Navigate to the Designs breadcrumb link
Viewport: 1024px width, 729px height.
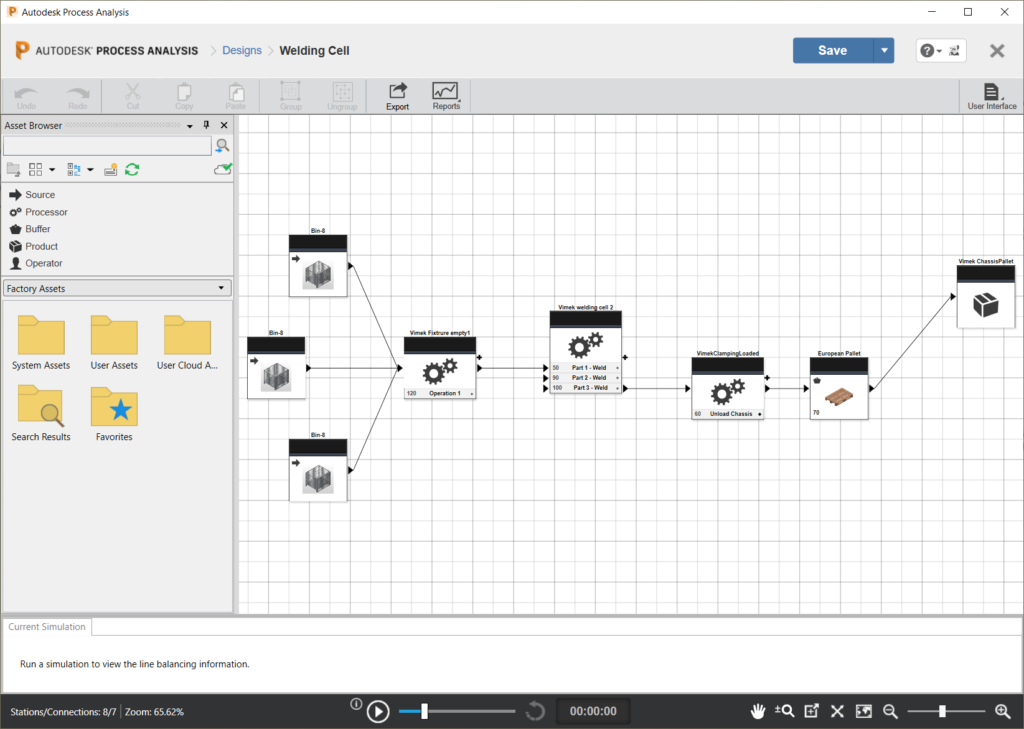[x=242, y=50]
